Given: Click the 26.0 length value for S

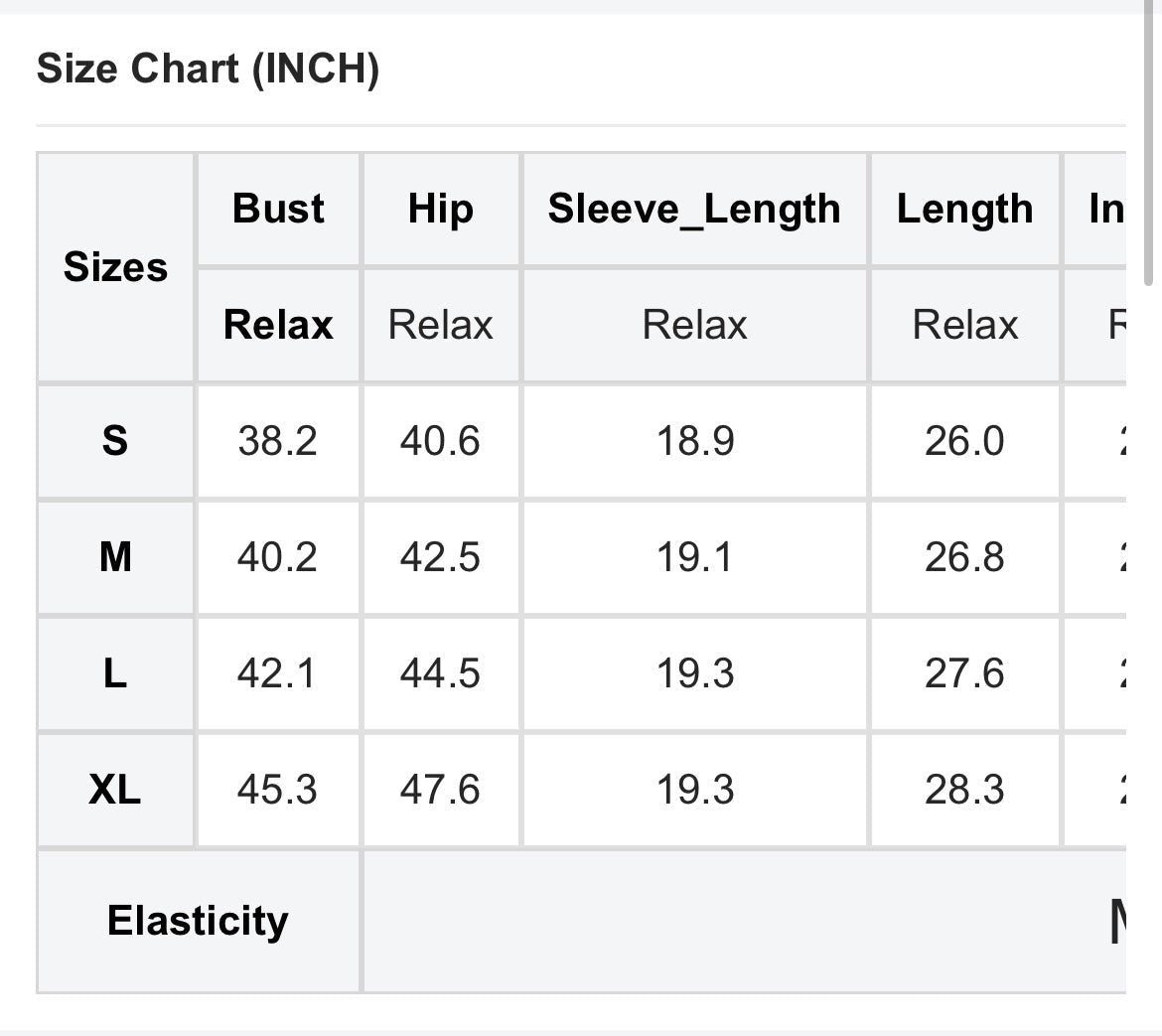Looking at the screenshot, I should pos(964,440).
